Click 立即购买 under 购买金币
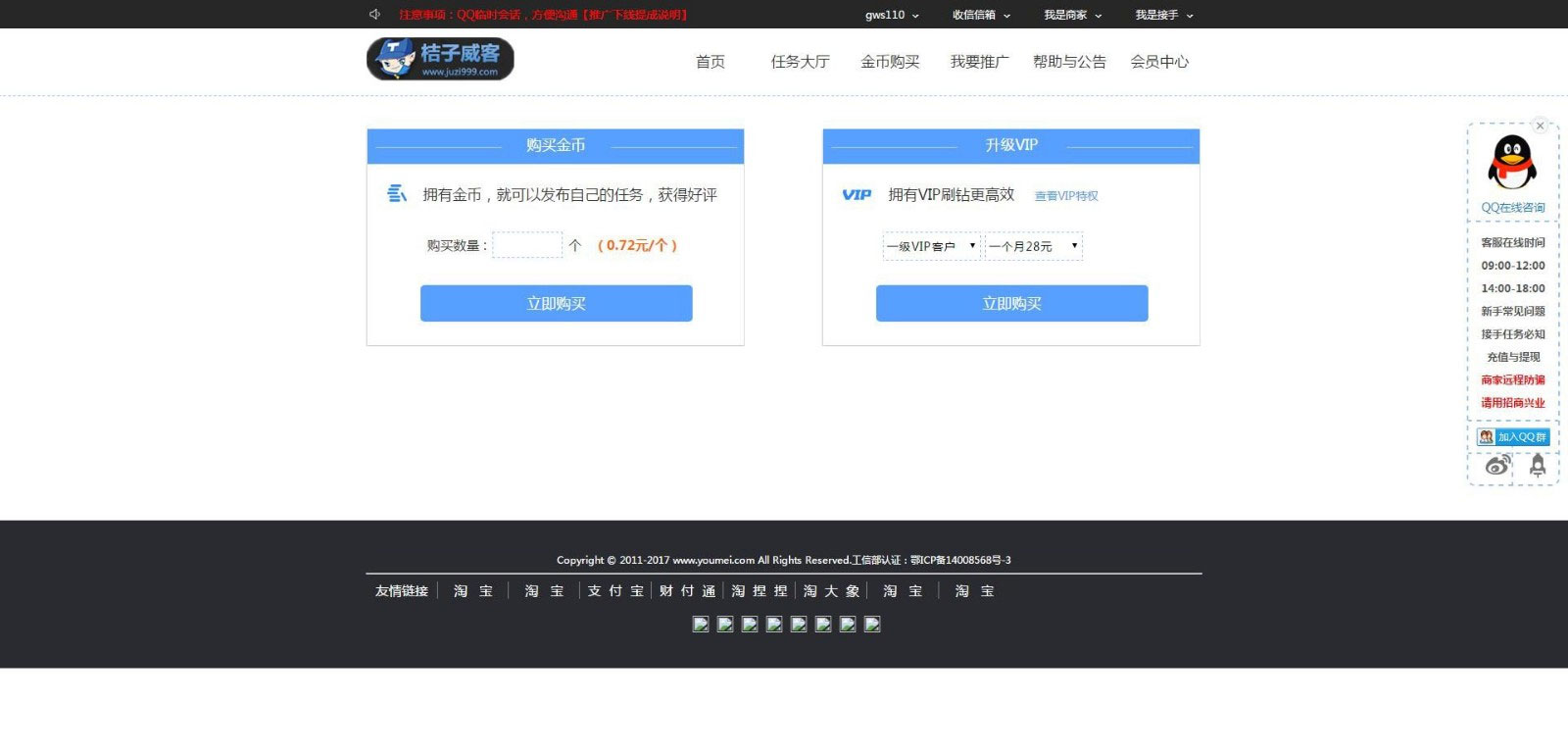This screenshot has height=753, width=1568. pos(556,304)
